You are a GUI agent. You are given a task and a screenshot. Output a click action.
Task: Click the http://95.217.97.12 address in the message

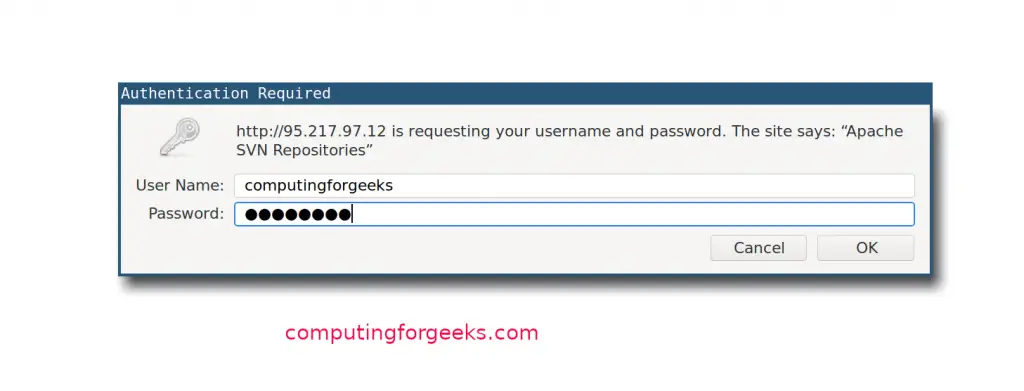coord(311,131)
